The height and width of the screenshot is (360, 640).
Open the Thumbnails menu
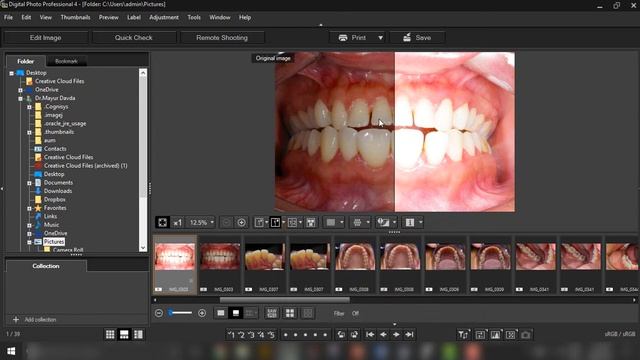click(75, 18)
